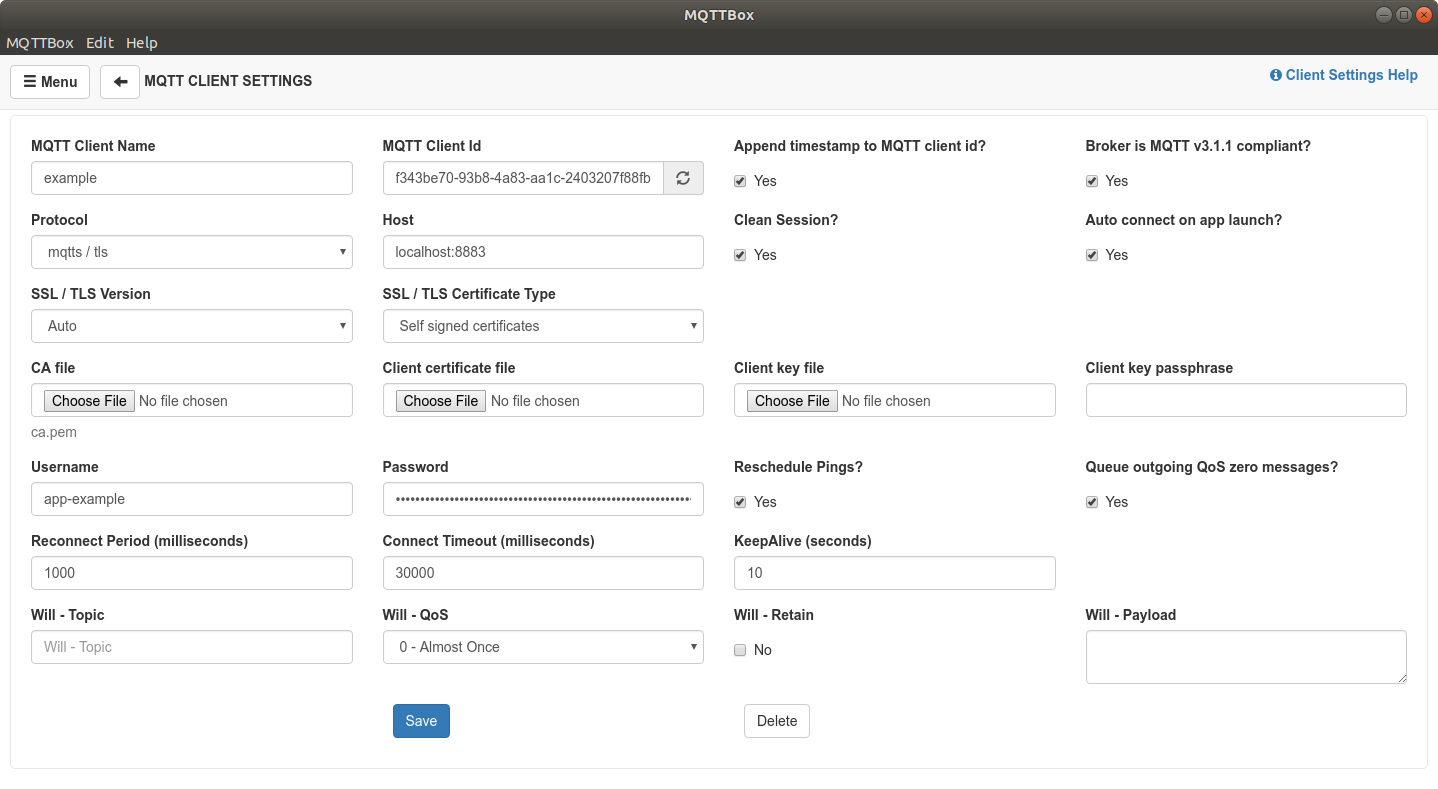1438x789 pixels.
Task: Choose a CA file to upload
Action: pos(88,400)
